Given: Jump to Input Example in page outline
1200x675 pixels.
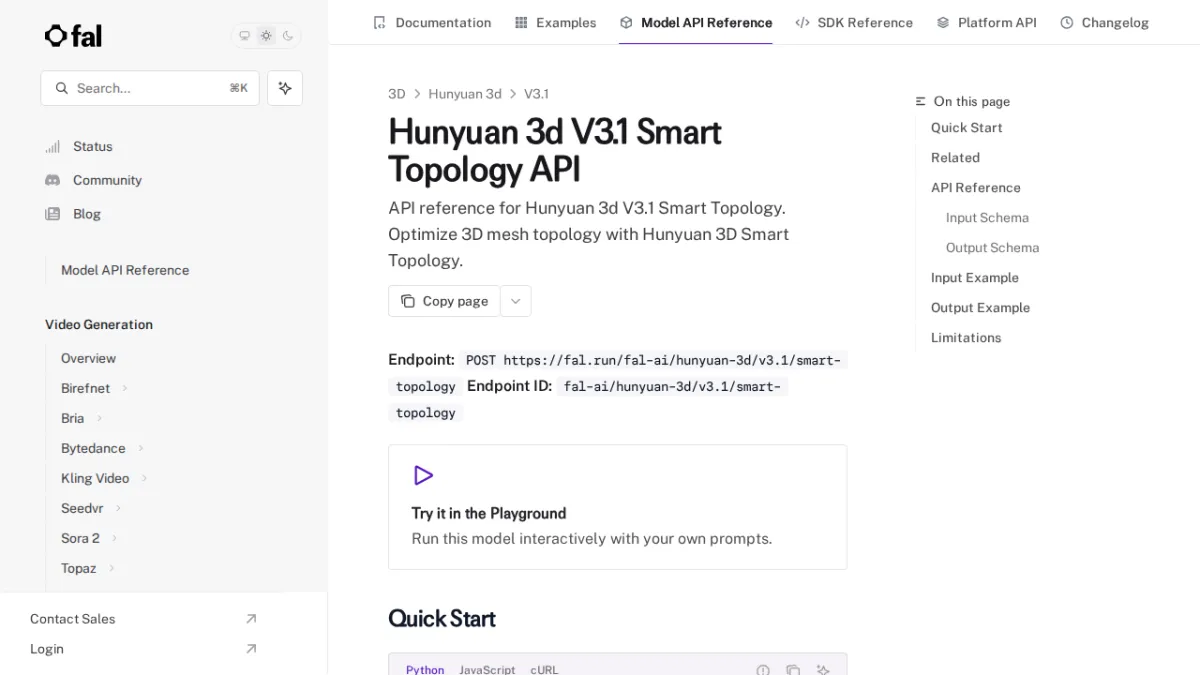Looking at the screenshot, I should (975, 278).
